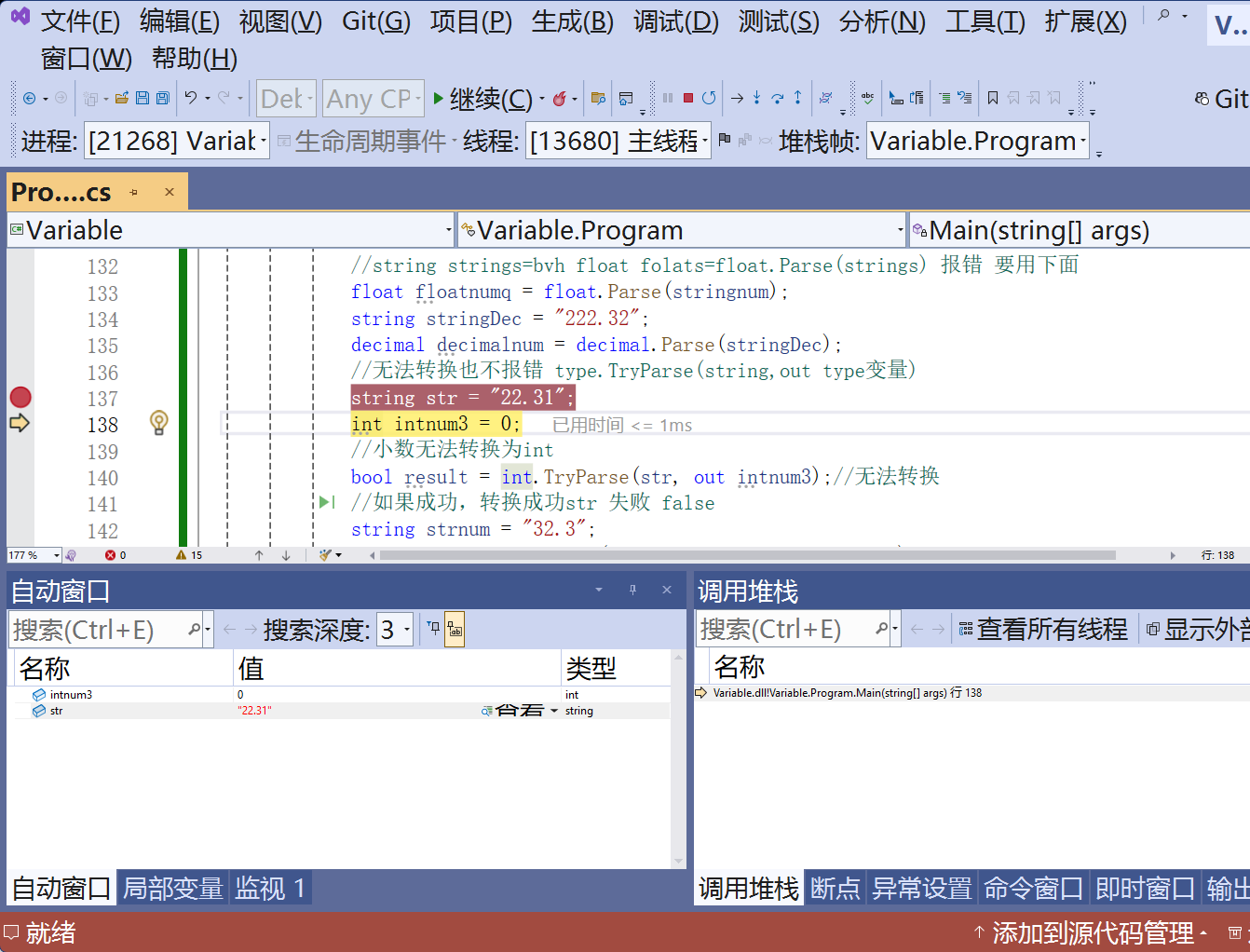This screenshot has width=1250, height=952.
Task: Switch to the 局部变量 tab
Action: coord(175,888)
